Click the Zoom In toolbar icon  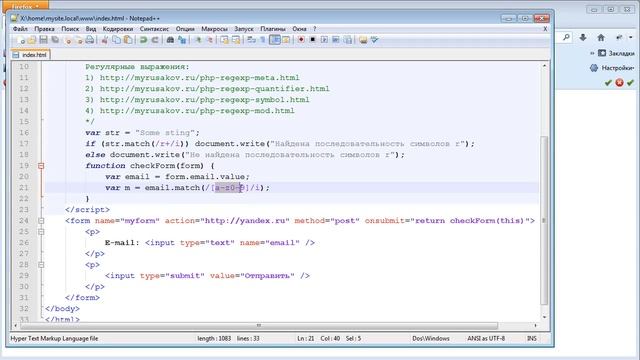pyautogui.click(x=198, y=40)
